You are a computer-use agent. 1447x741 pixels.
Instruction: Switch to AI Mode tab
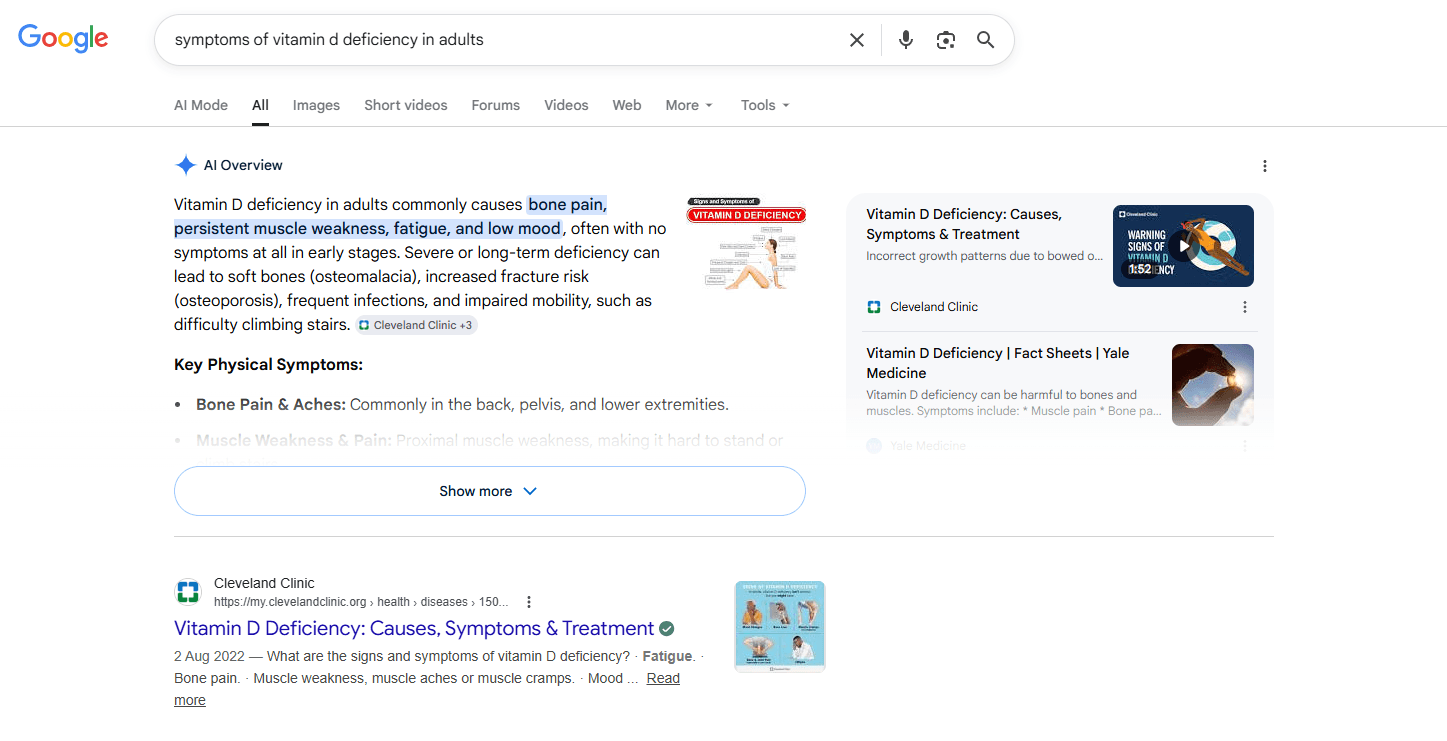click(x=201, y=105)
